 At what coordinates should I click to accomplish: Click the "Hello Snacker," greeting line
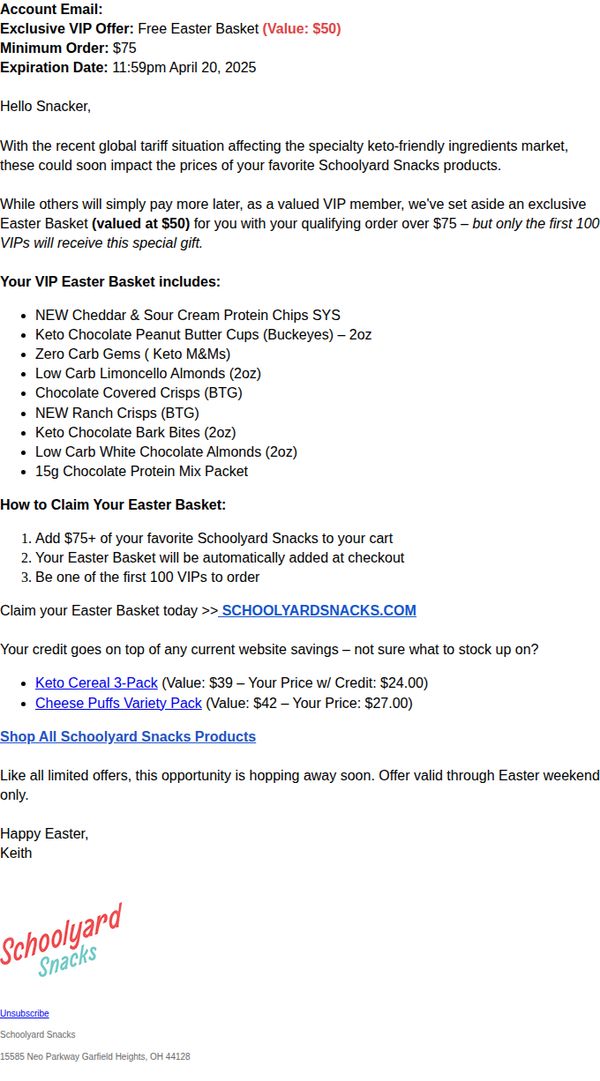point(46,106)
